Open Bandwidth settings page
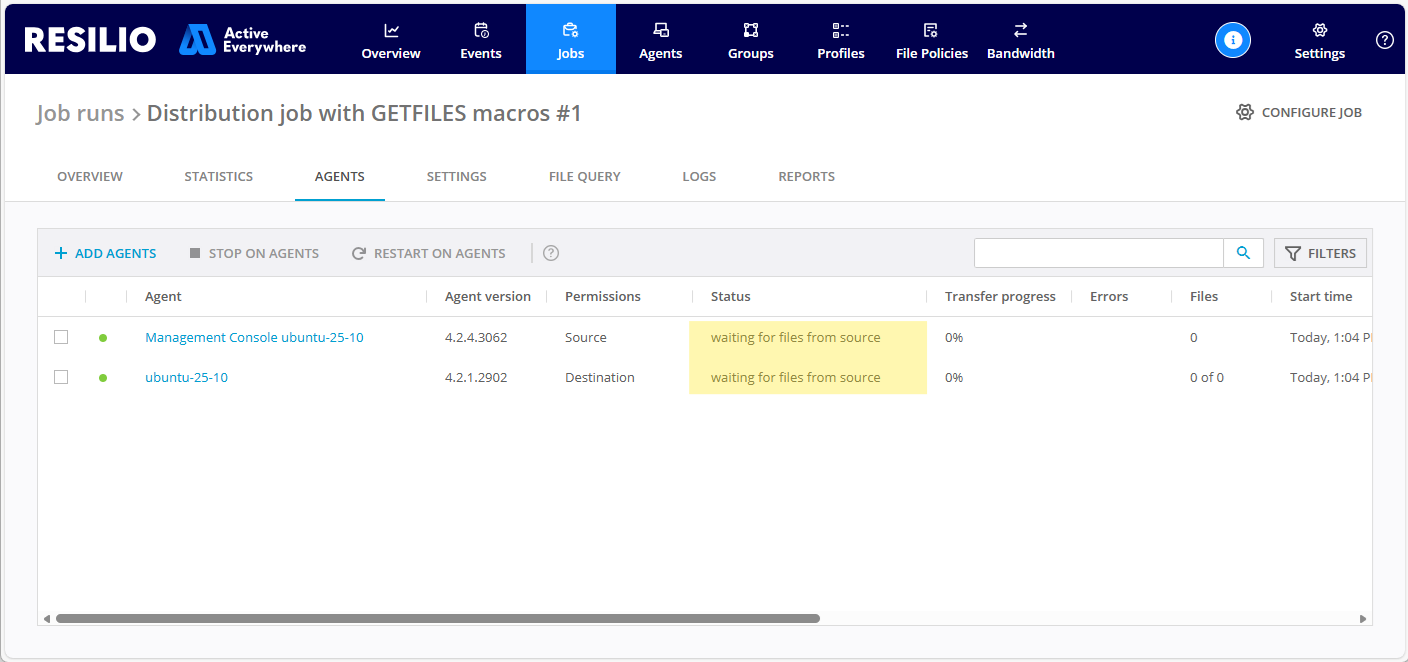The height and width of the screenshot is (662, 1408). (1020, 40)
